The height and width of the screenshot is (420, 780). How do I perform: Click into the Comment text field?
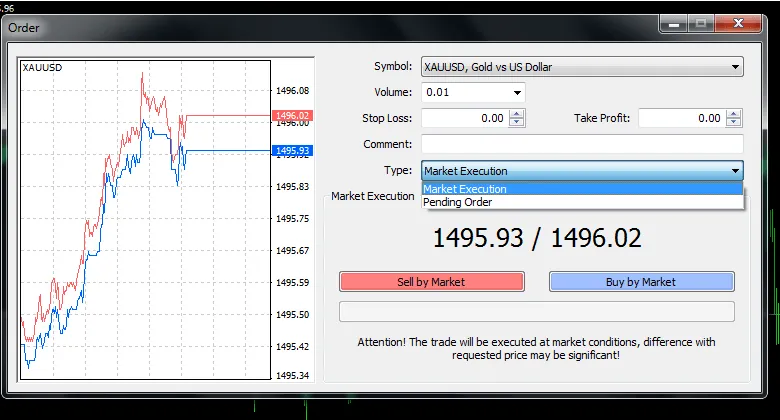[582, 144]
